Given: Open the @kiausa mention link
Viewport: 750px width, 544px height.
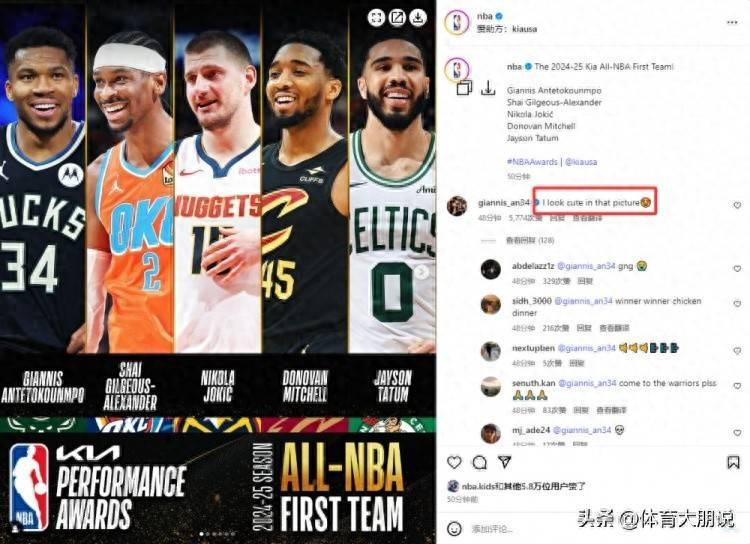Looking at the screenshot, I should point(581,162).
